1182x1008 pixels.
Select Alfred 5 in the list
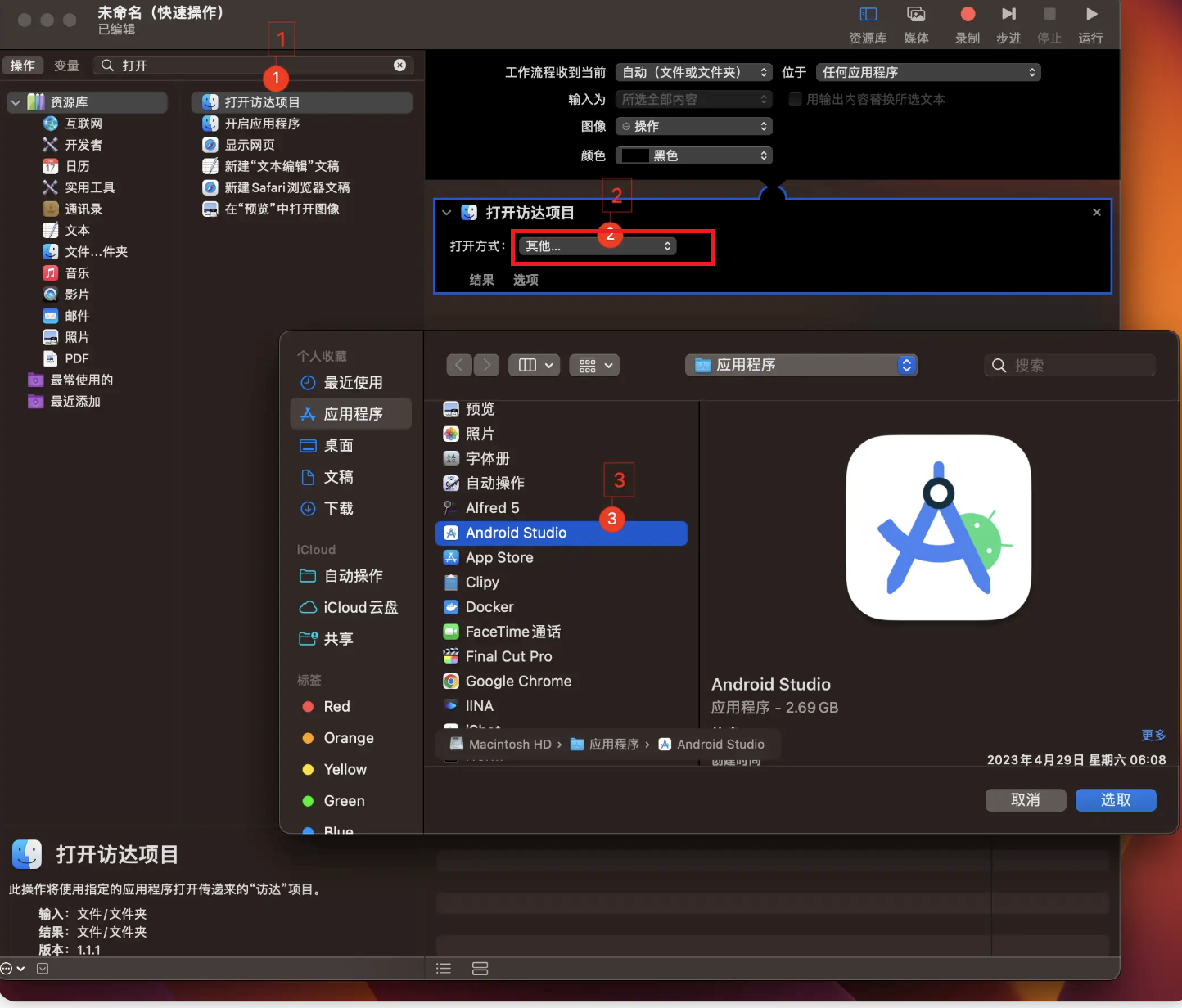click(x=562, y=508)
